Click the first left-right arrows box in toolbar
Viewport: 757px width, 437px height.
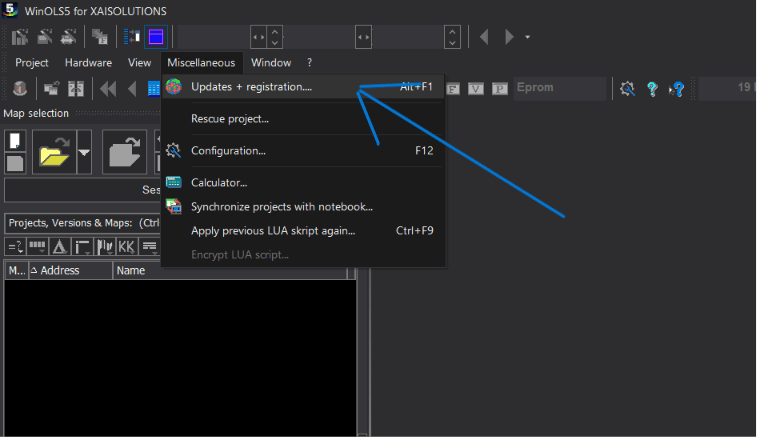click(258, 37)
